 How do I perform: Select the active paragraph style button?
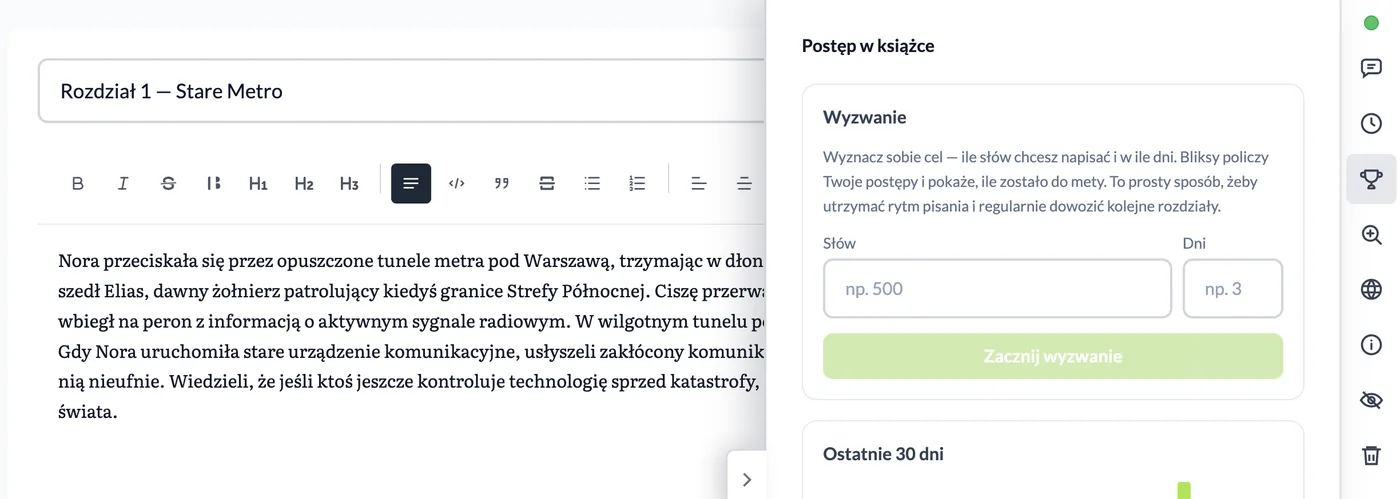(411, 183)
